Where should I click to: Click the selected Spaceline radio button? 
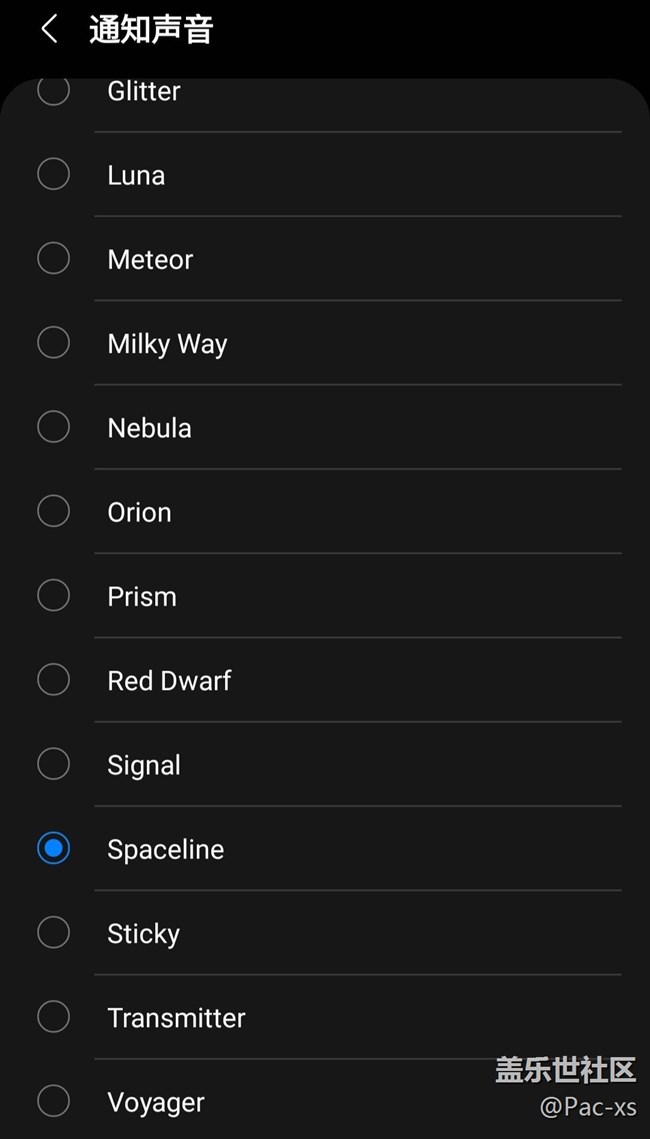[53, 849]
